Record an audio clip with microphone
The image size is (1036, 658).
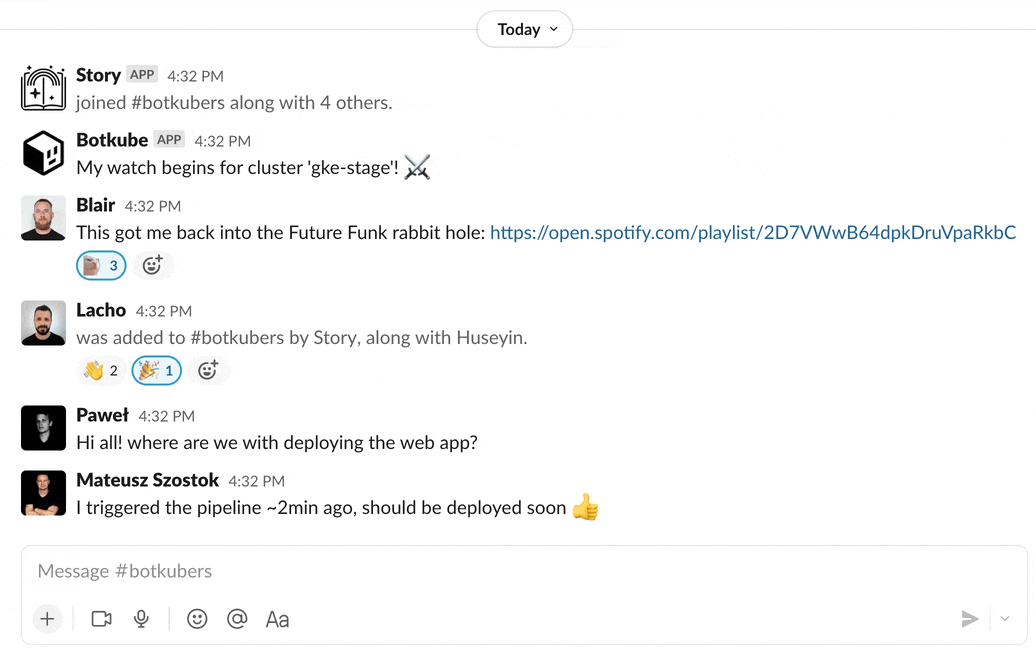142,619
